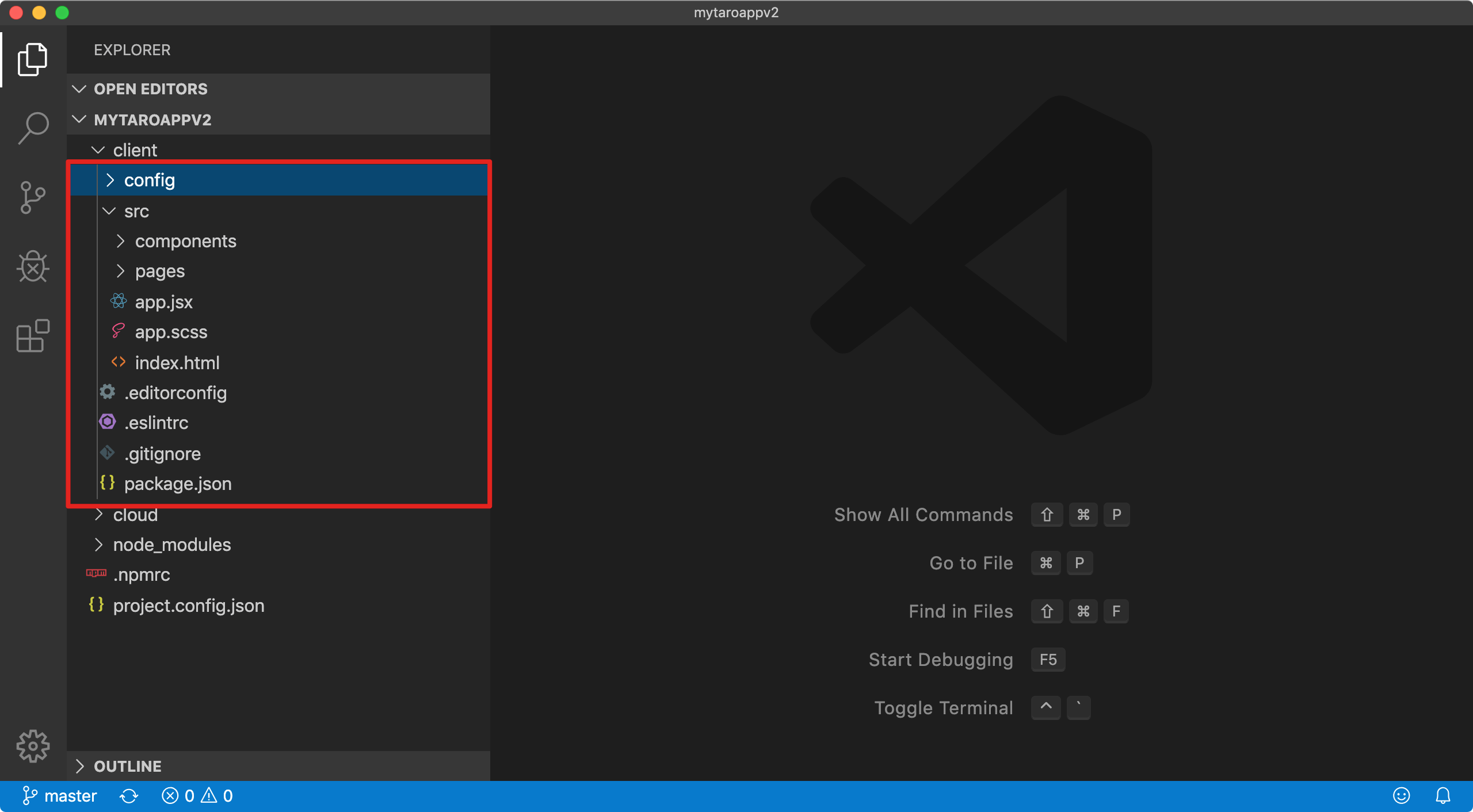The image size is (1473, 812).
Task: Open notifications bell in status bar
Action: tap(1443, 796)
